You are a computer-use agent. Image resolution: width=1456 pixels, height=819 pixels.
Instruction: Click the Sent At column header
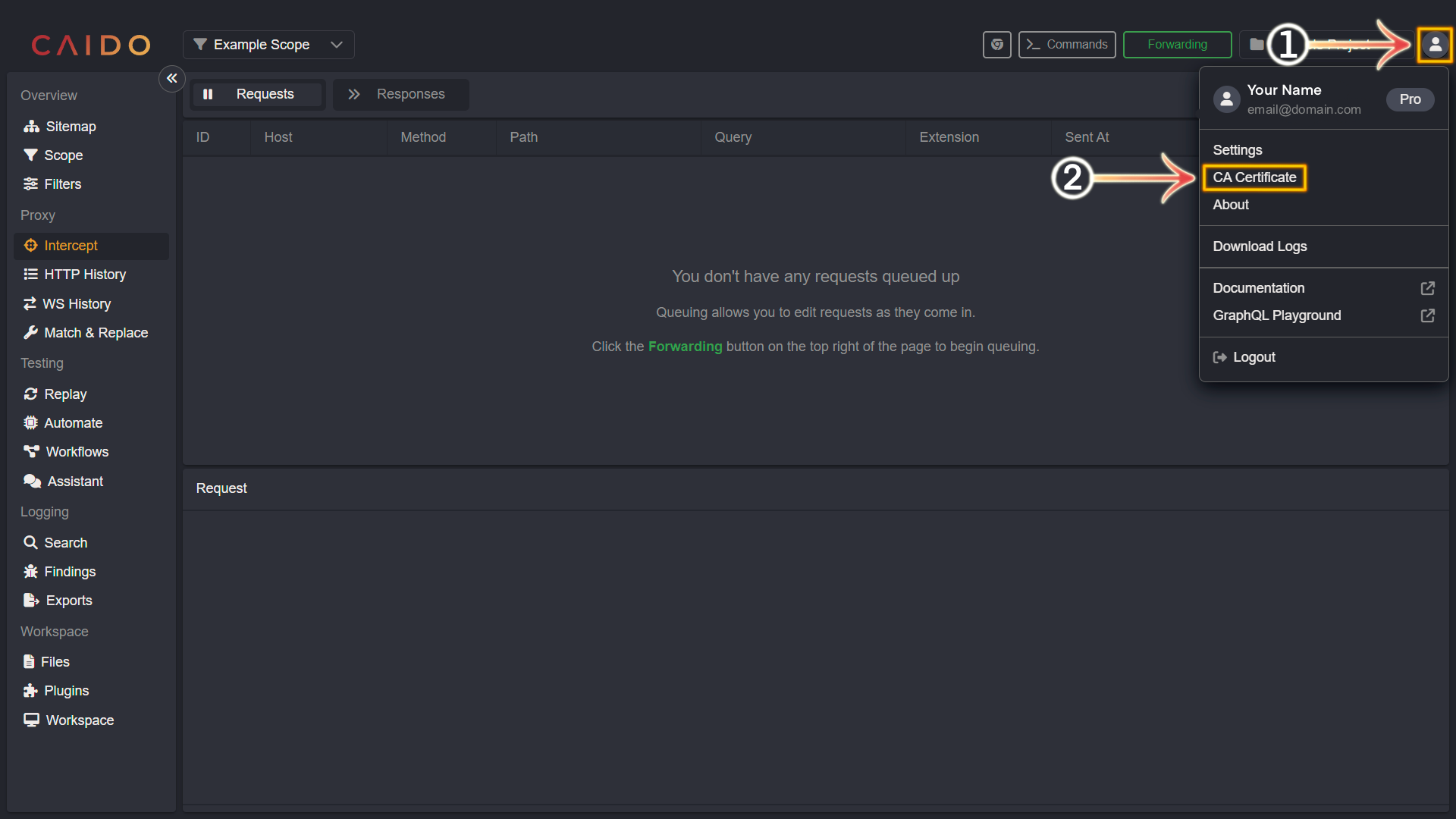coord(1087,137)
